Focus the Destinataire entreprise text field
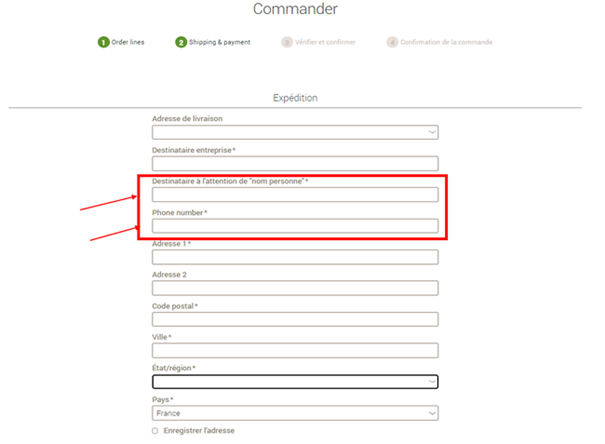Image resolution: width=605 pixels, height=444 pixels. tap(295, 163)
